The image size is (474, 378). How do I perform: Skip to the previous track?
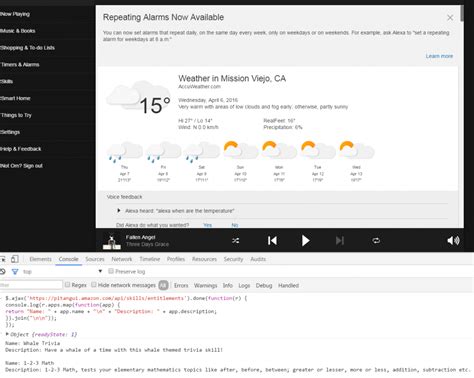[272, 241]
